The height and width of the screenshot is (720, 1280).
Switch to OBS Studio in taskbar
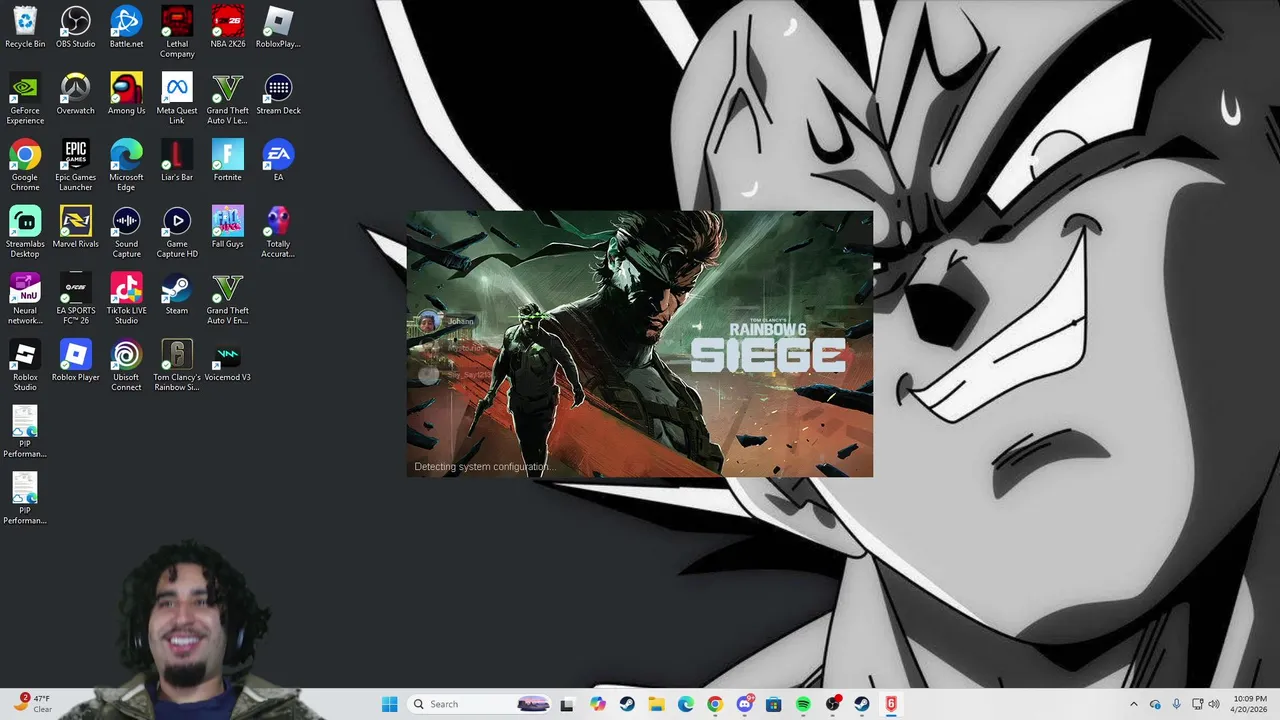832,704
